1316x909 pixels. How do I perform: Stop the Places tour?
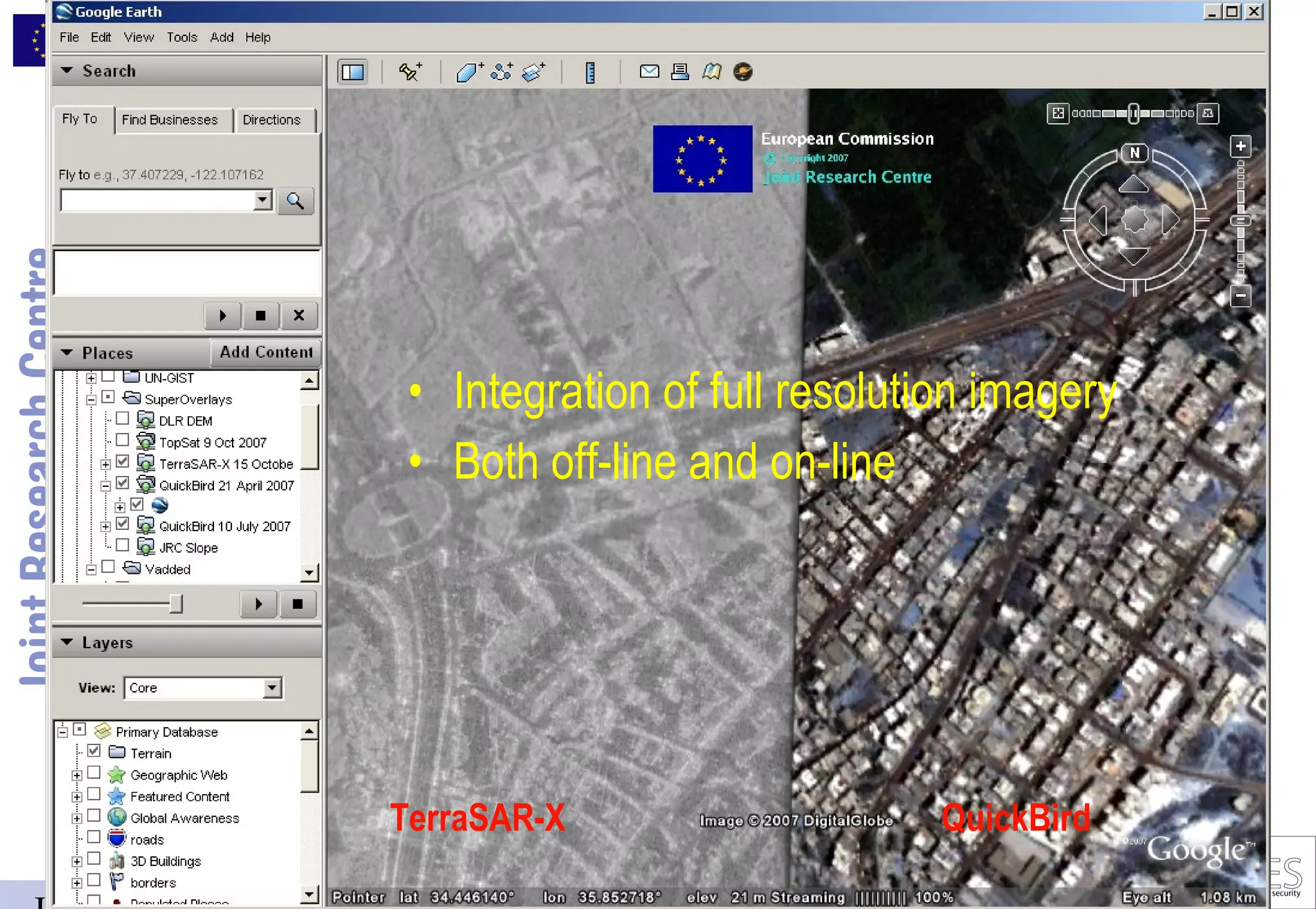[297, 604]
